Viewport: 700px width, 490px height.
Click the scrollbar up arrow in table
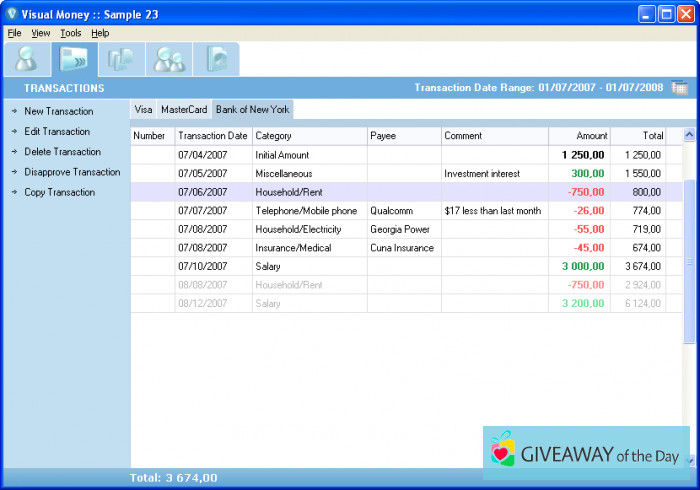(689, 135)
